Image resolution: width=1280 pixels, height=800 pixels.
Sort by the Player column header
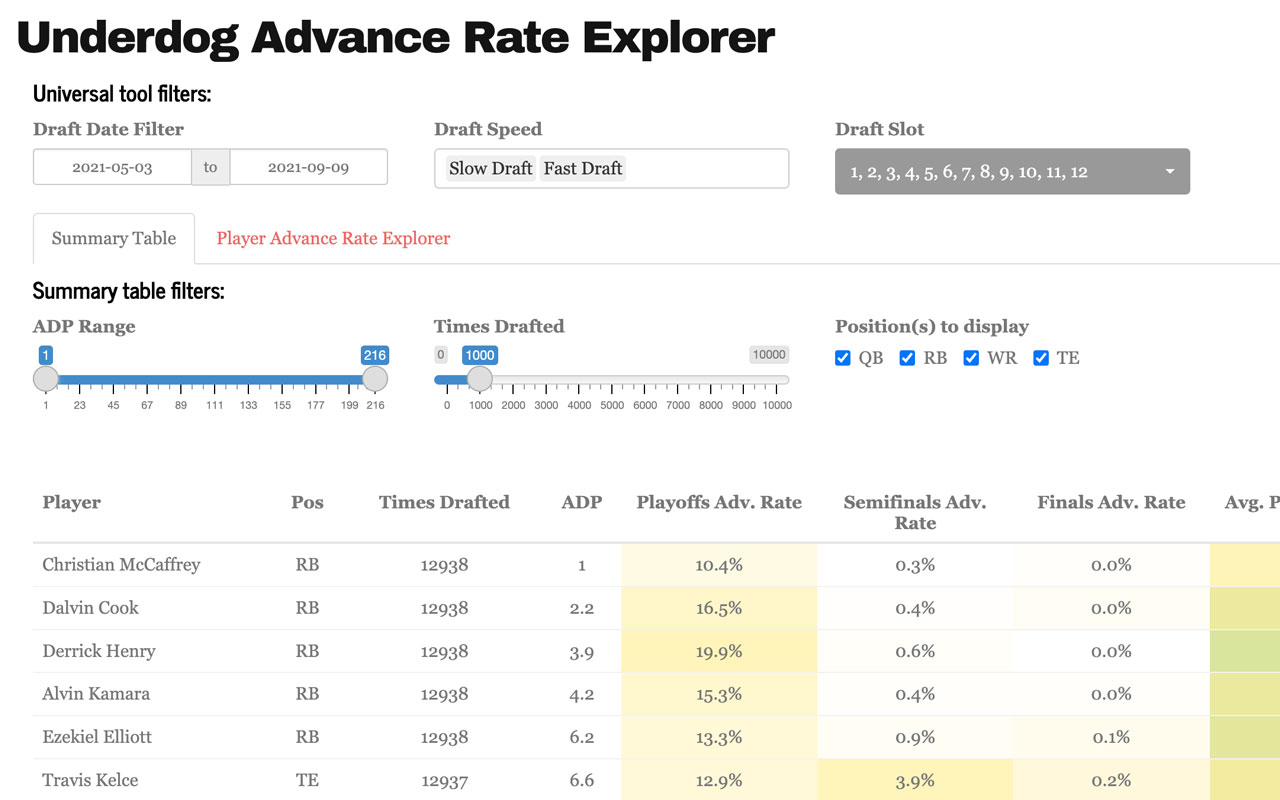click(x=72, y=502)
